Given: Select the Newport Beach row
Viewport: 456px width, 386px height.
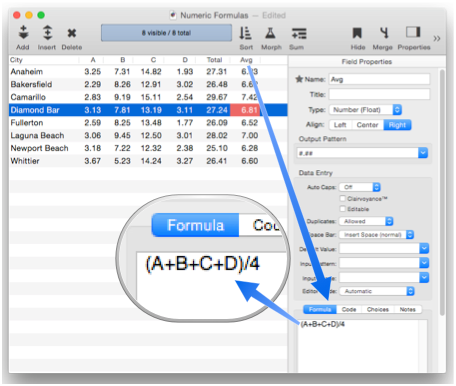Looking at the screenshot, I should (x=148, y=148).
